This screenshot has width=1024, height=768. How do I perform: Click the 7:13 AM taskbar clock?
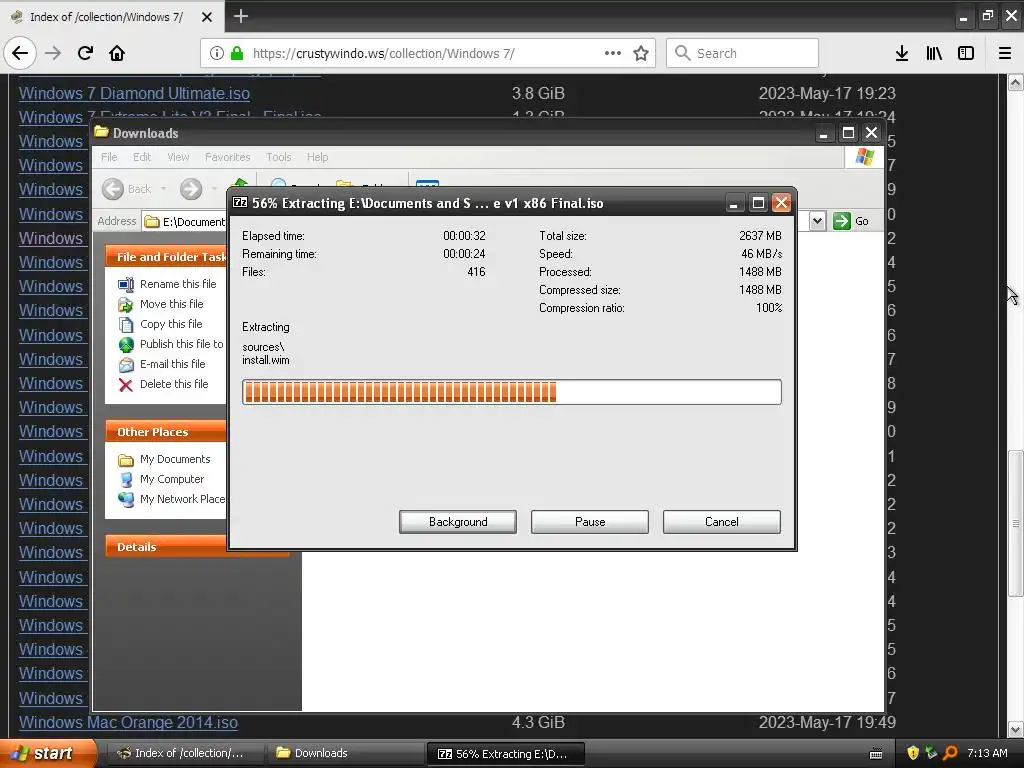(987, 753)
